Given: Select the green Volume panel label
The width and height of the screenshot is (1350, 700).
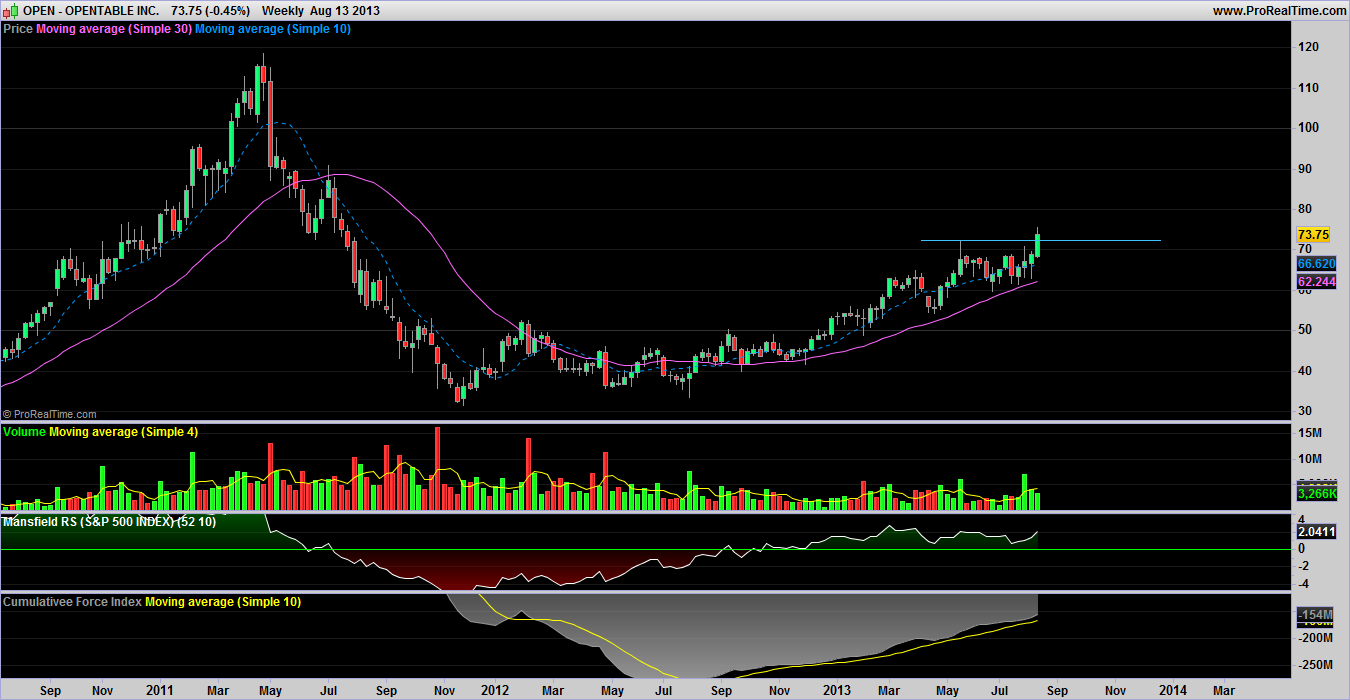Looking at the screenshot, I should tap(24, 432).
